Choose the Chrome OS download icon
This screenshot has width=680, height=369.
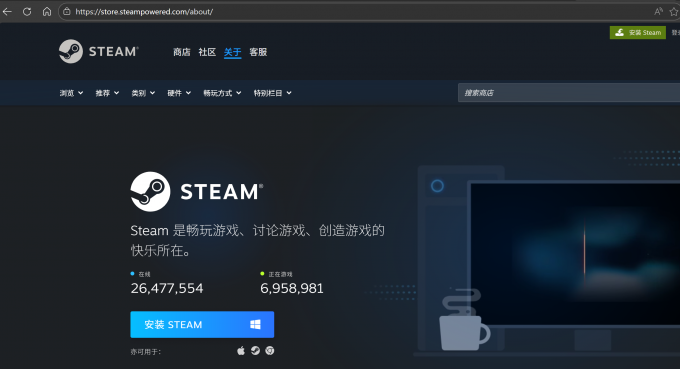270,350
